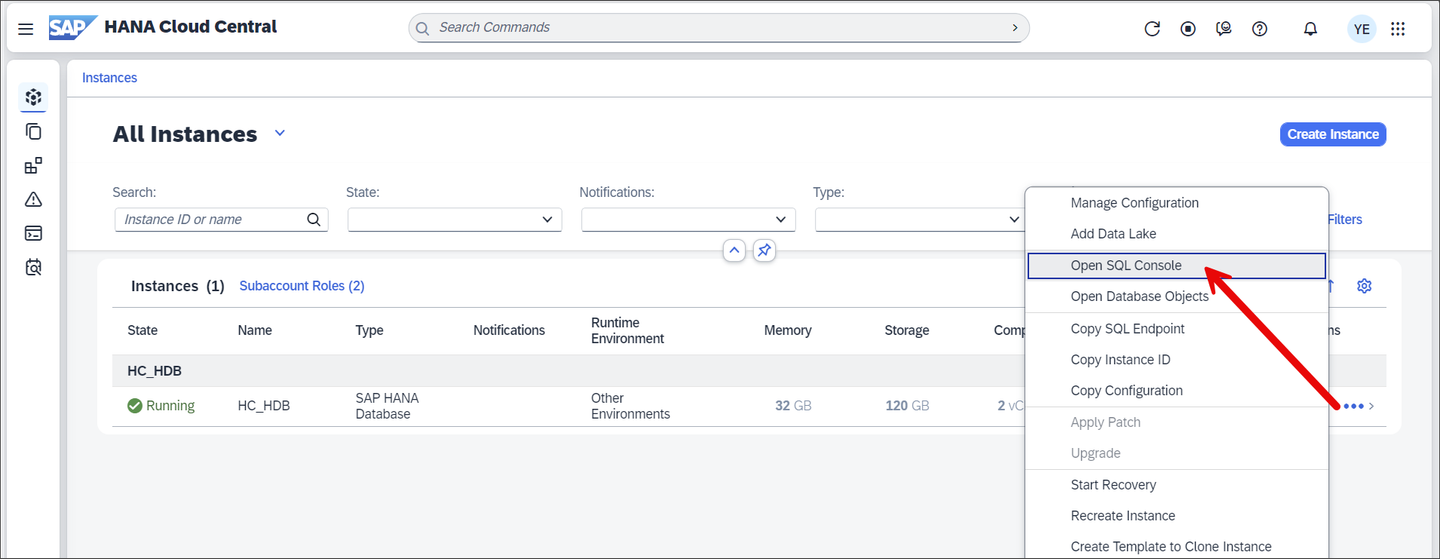
Task: Click the SAP logo
Action: tap(73, 28)
